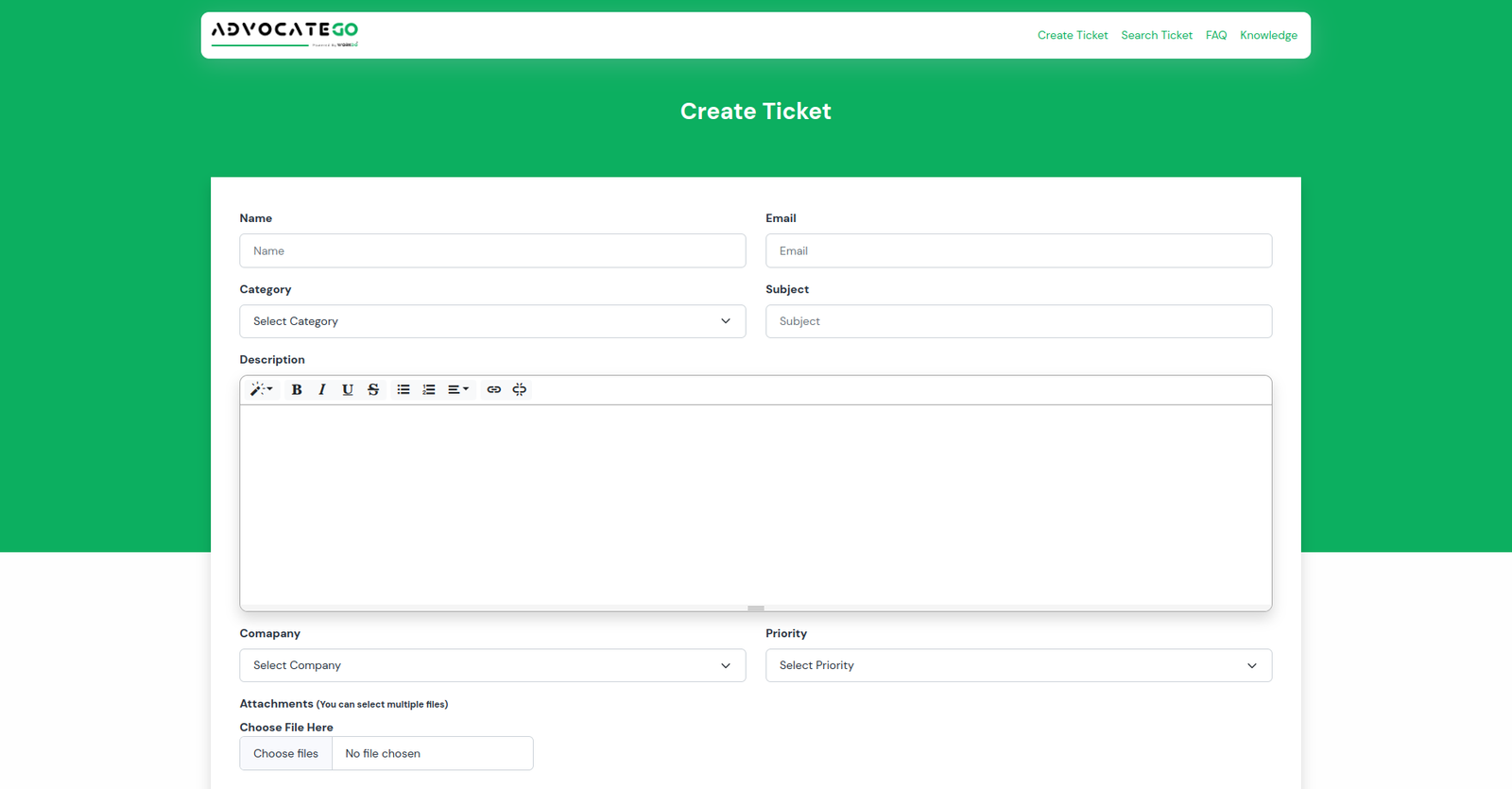
Task: Click the Choose files button
Action: tap(286, 753)
